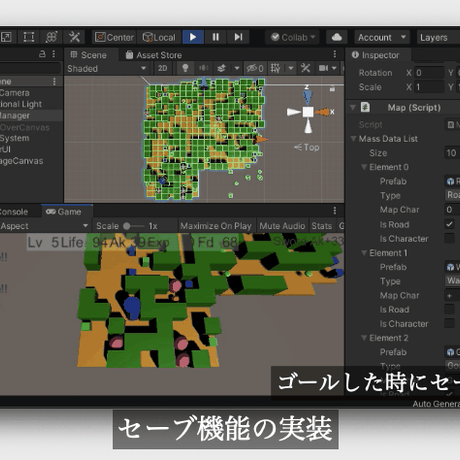Open Scene panel kebab menu

(x=335, y=54)
